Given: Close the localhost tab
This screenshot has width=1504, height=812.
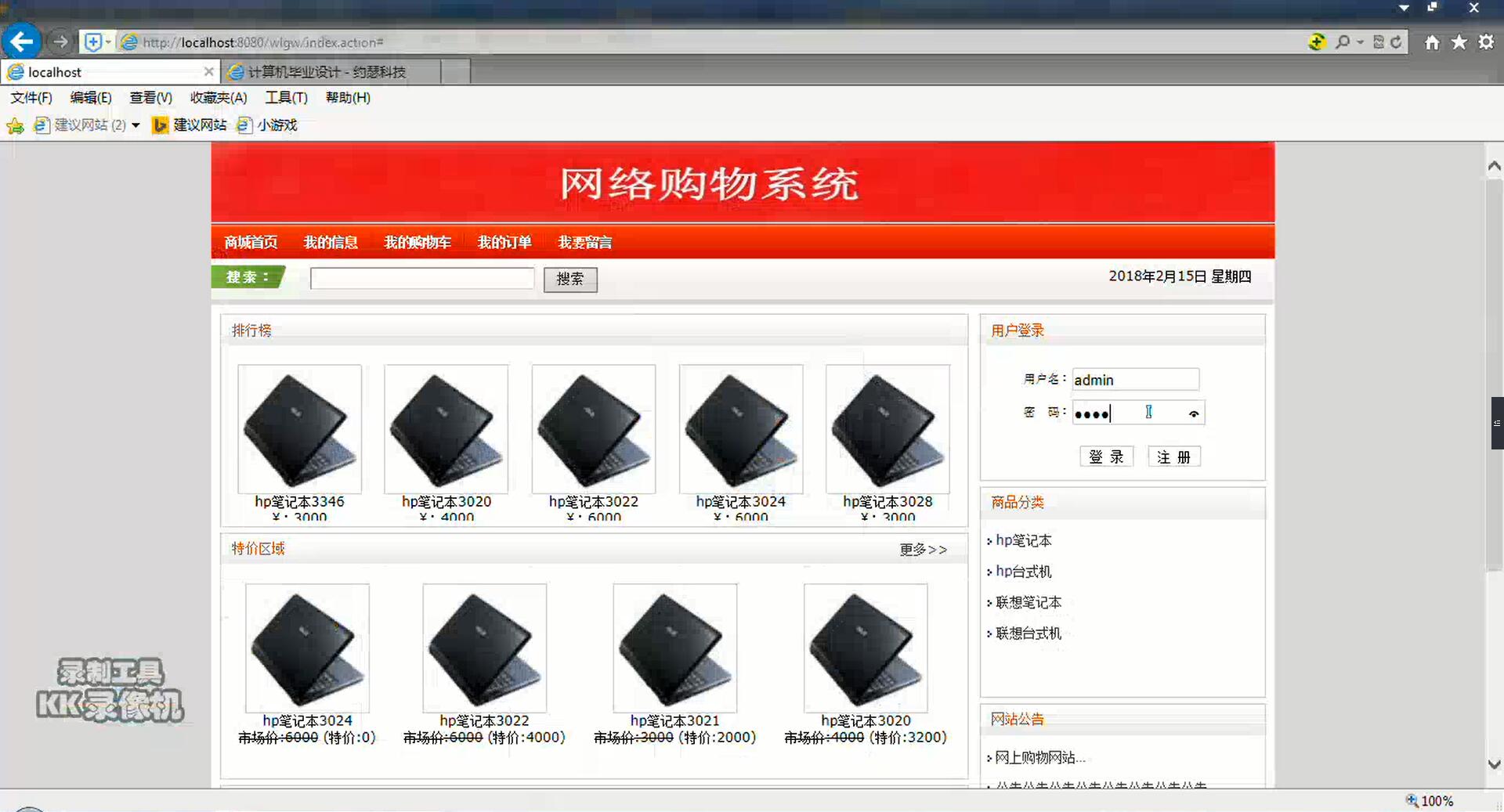Looking at the screenshot, I should coord(208,71).
